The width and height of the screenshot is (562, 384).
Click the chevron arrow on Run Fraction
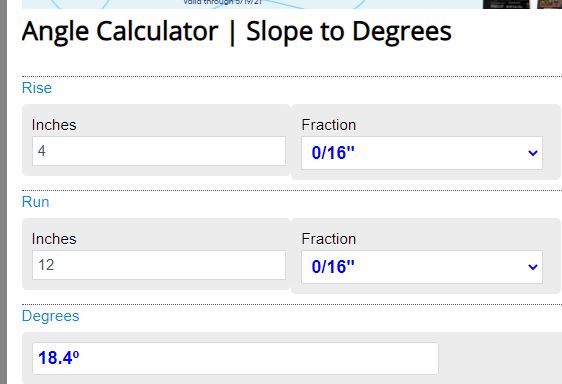533,267
